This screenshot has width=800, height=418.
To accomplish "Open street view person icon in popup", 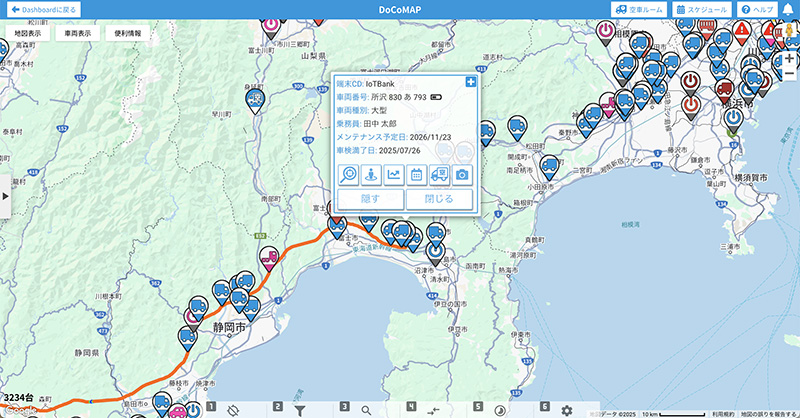I will (372, 174).
